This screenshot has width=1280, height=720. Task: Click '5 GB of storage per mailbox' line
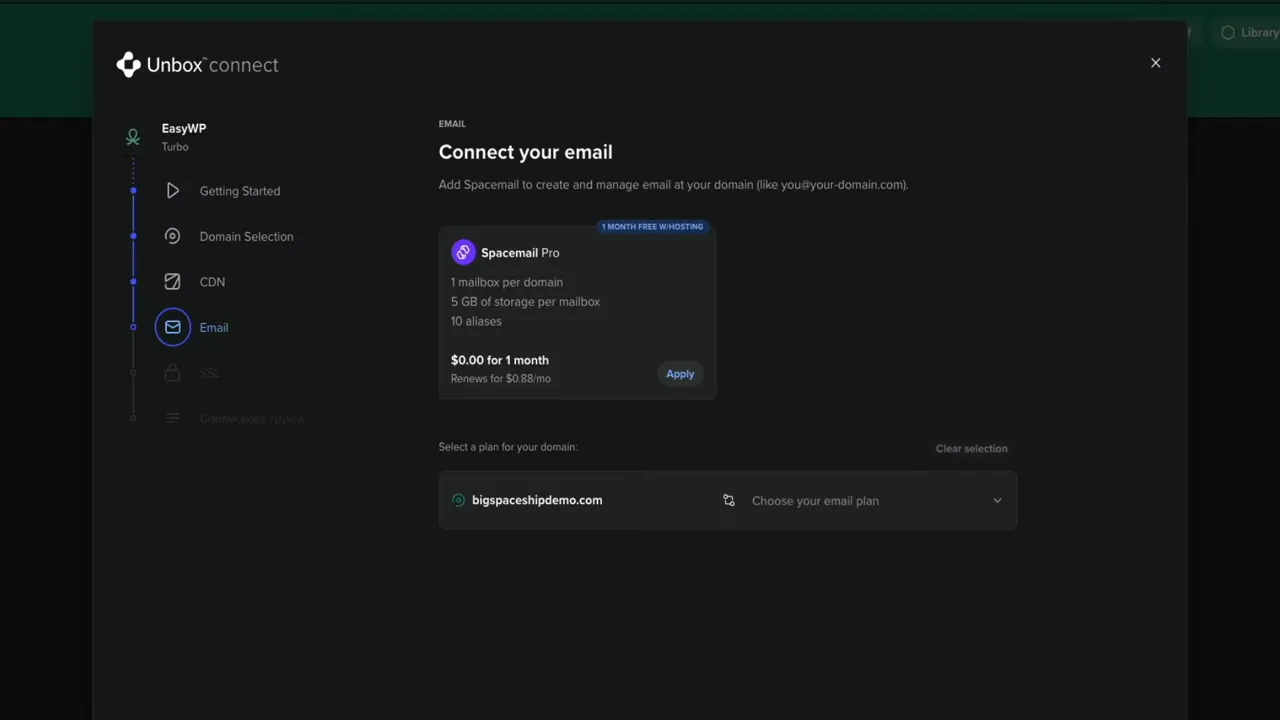coord(525,302)
